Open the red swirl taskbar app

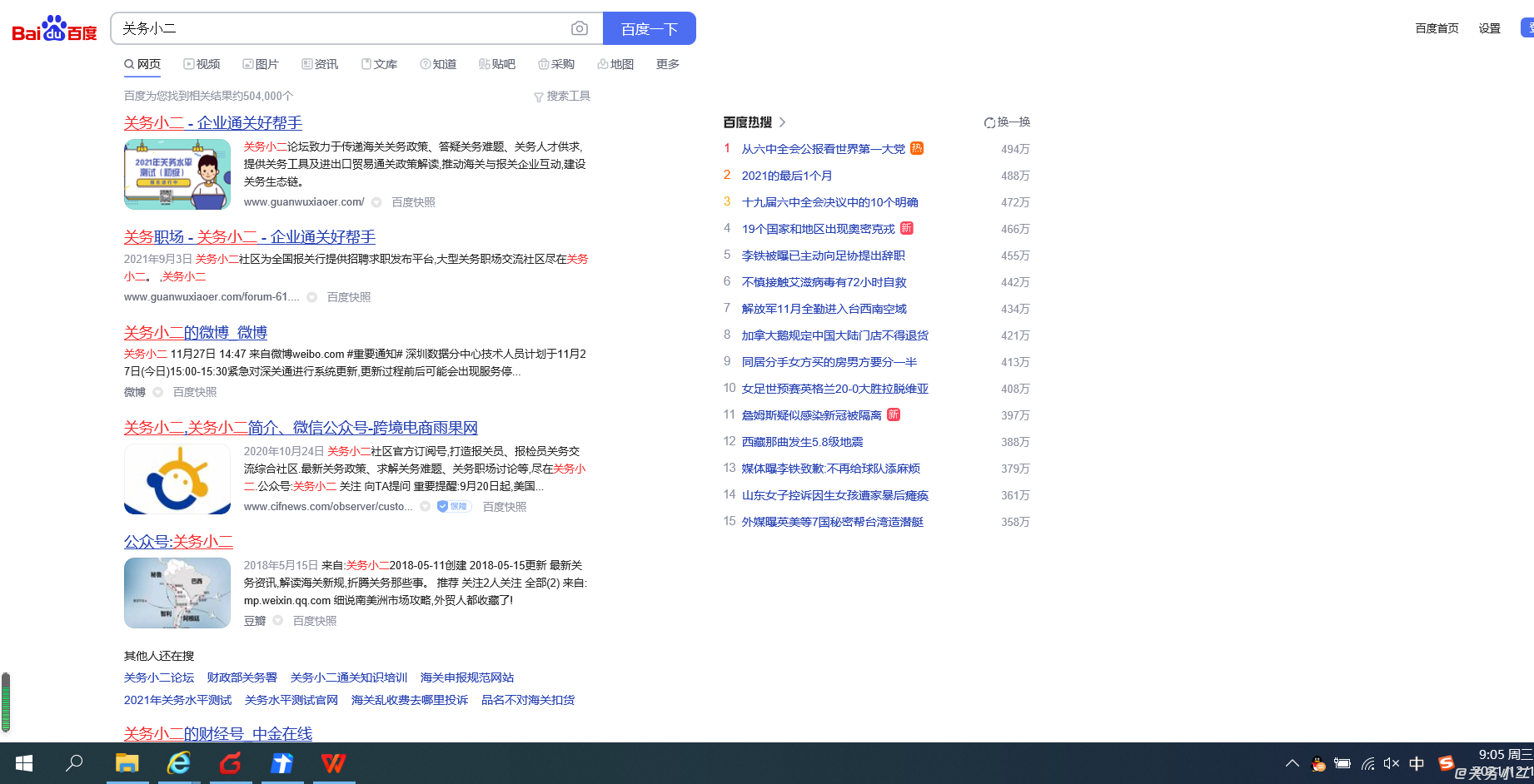pyautogui.click(x=231, y=763)
